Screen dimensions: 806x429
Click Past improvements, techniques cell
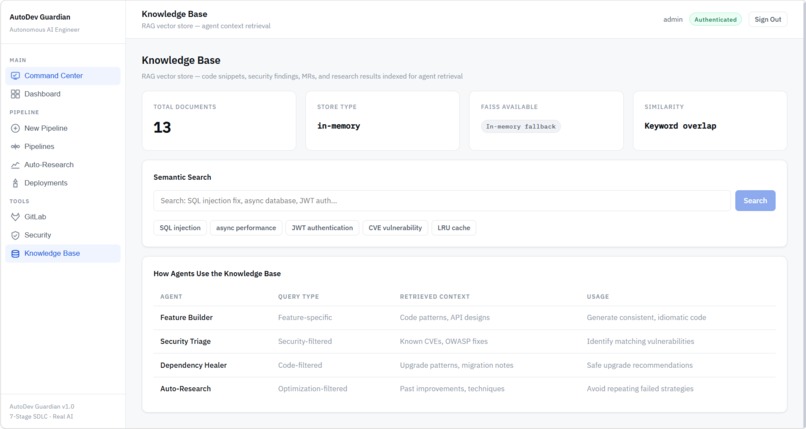pos(452,389)
